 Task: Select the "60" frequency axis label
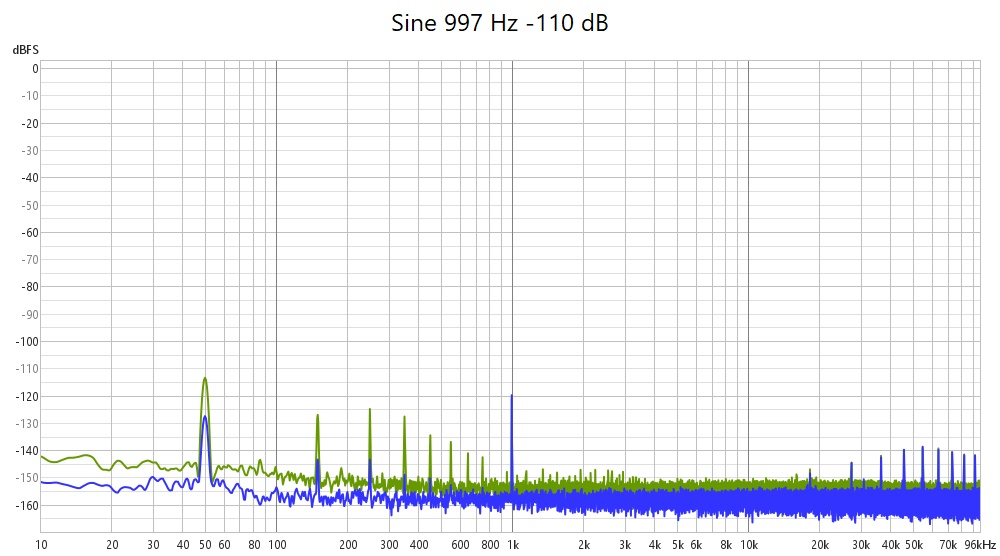tap(224, 545)
